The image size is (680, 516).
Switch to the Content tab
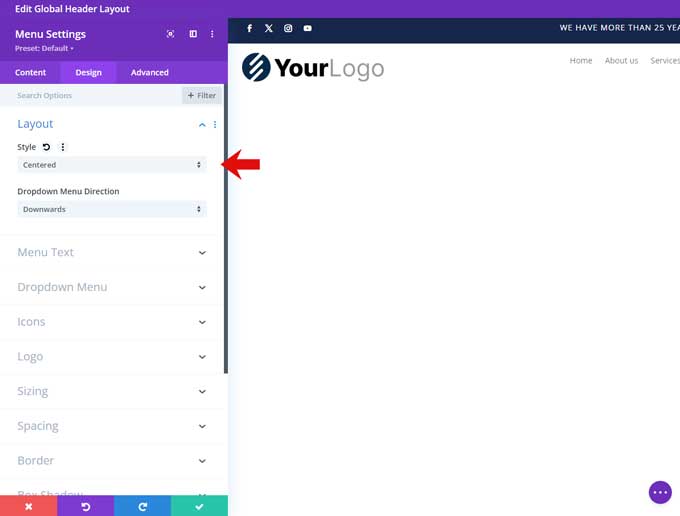pyautogui.click(x=30, y=73)
